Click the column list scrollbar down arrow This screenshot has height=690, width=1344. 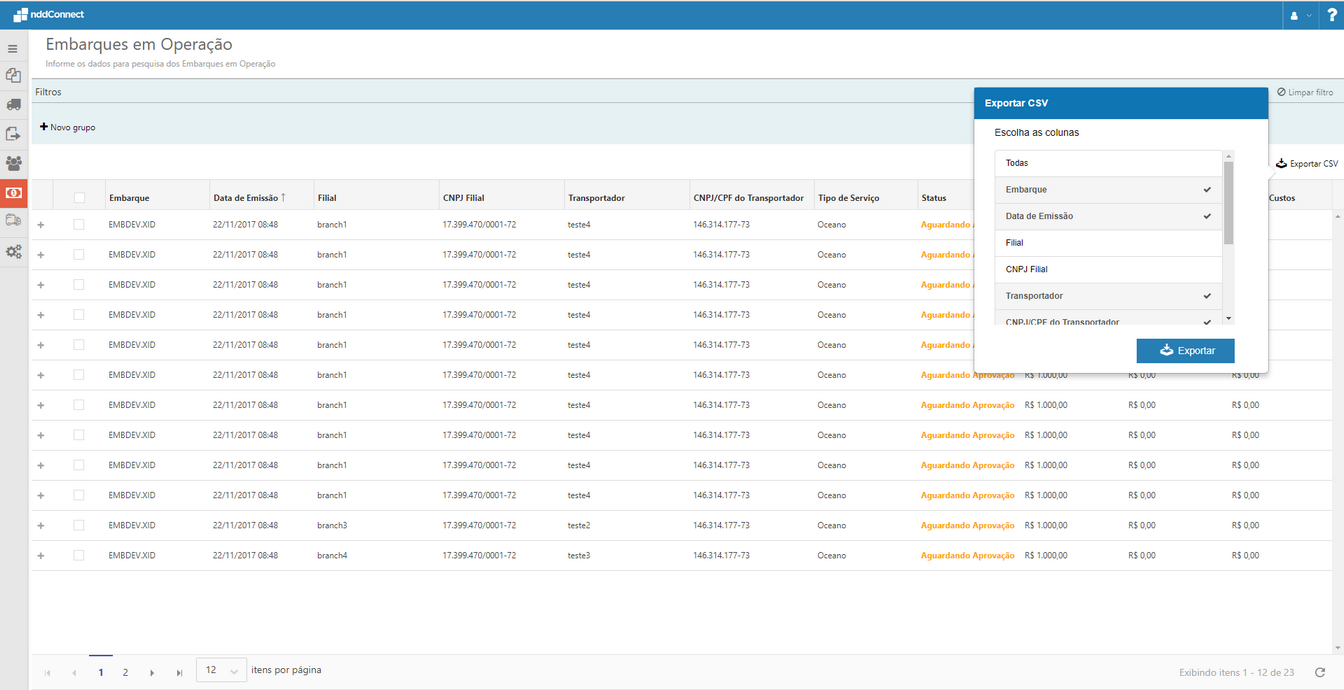click(1228, 319)
